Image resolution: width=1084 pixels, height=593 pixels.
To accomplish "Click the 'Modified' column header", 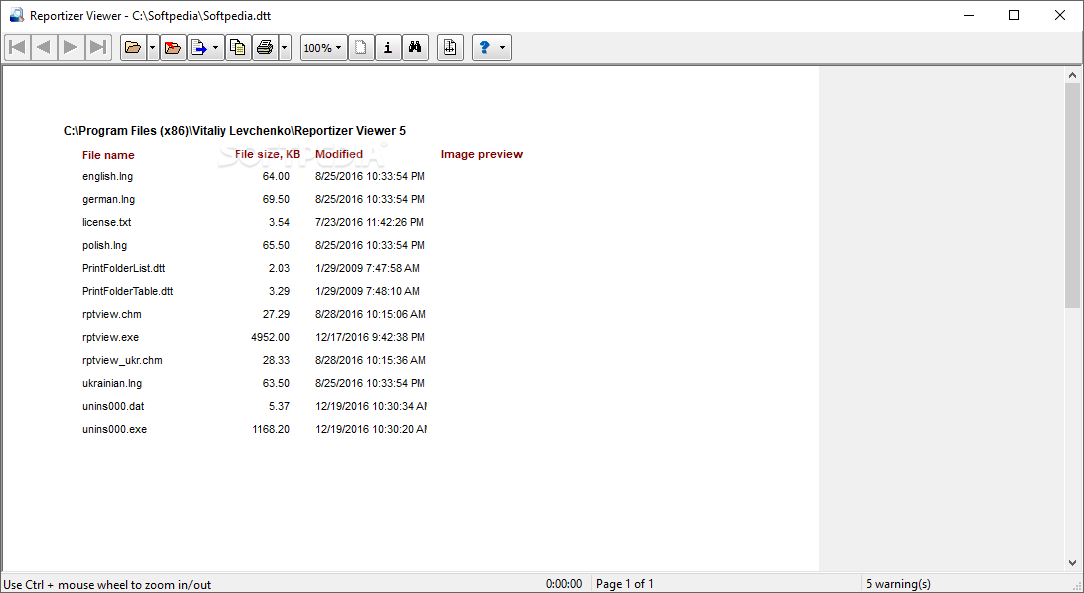I will (x=339, y=154).
